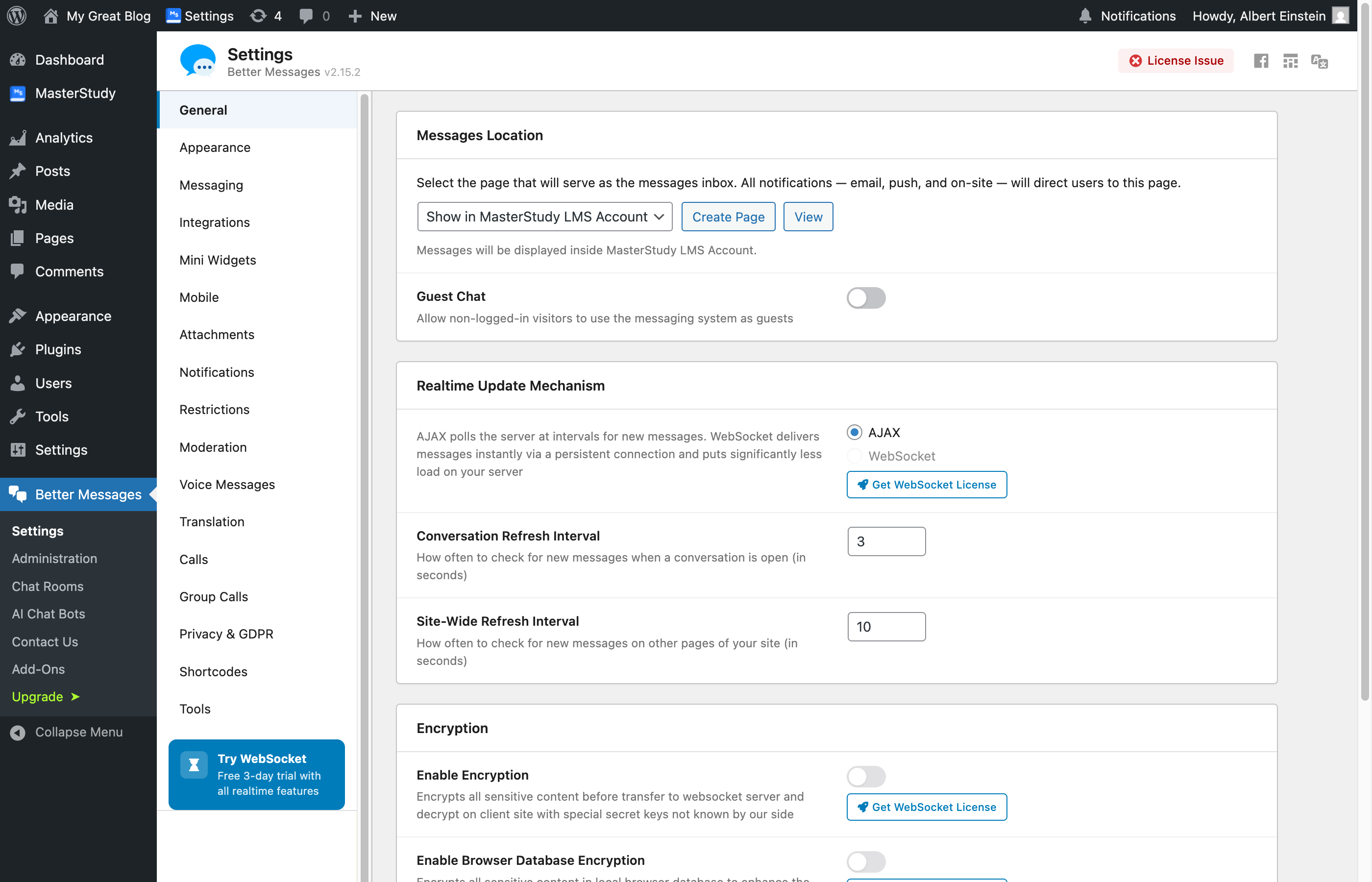Open the Privacy & GDPR settings tab
The image size is (1372, 882).
click(x=257, y=634)
